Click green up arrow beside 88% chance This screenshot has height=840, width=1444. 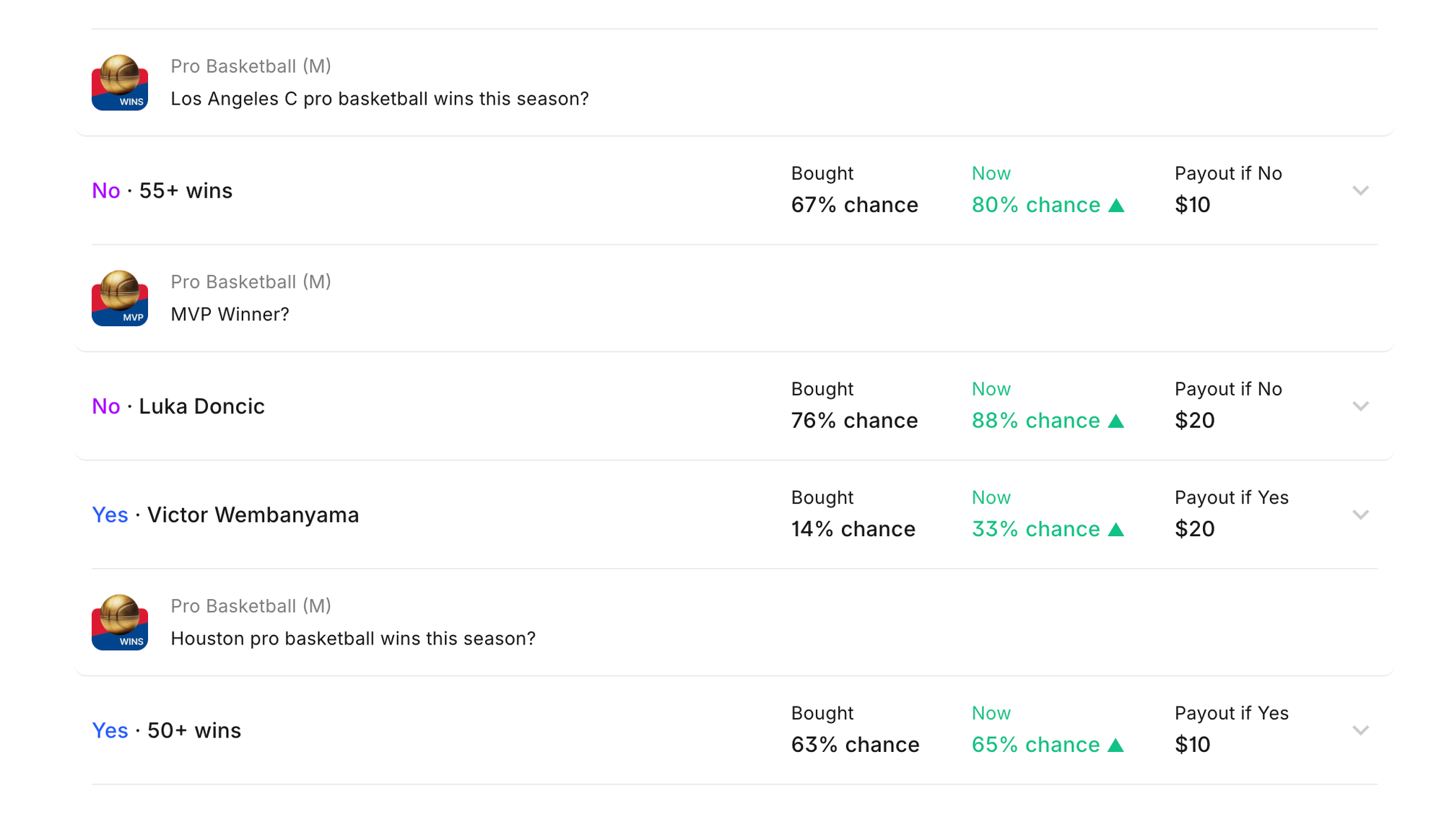(x=1116, y=421)
